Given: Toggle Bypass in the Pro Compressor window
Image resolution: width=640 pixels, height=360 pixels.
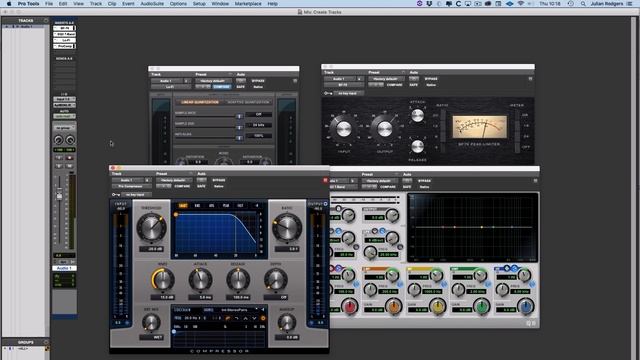Looking at the screenshot, I should [219, 180].
